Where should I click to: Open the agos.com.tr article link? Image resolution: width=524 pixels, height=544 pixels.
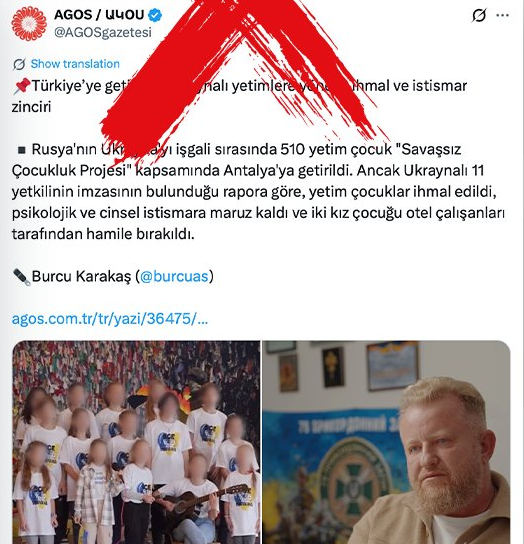pyautogui.click(x=110, y=318)
